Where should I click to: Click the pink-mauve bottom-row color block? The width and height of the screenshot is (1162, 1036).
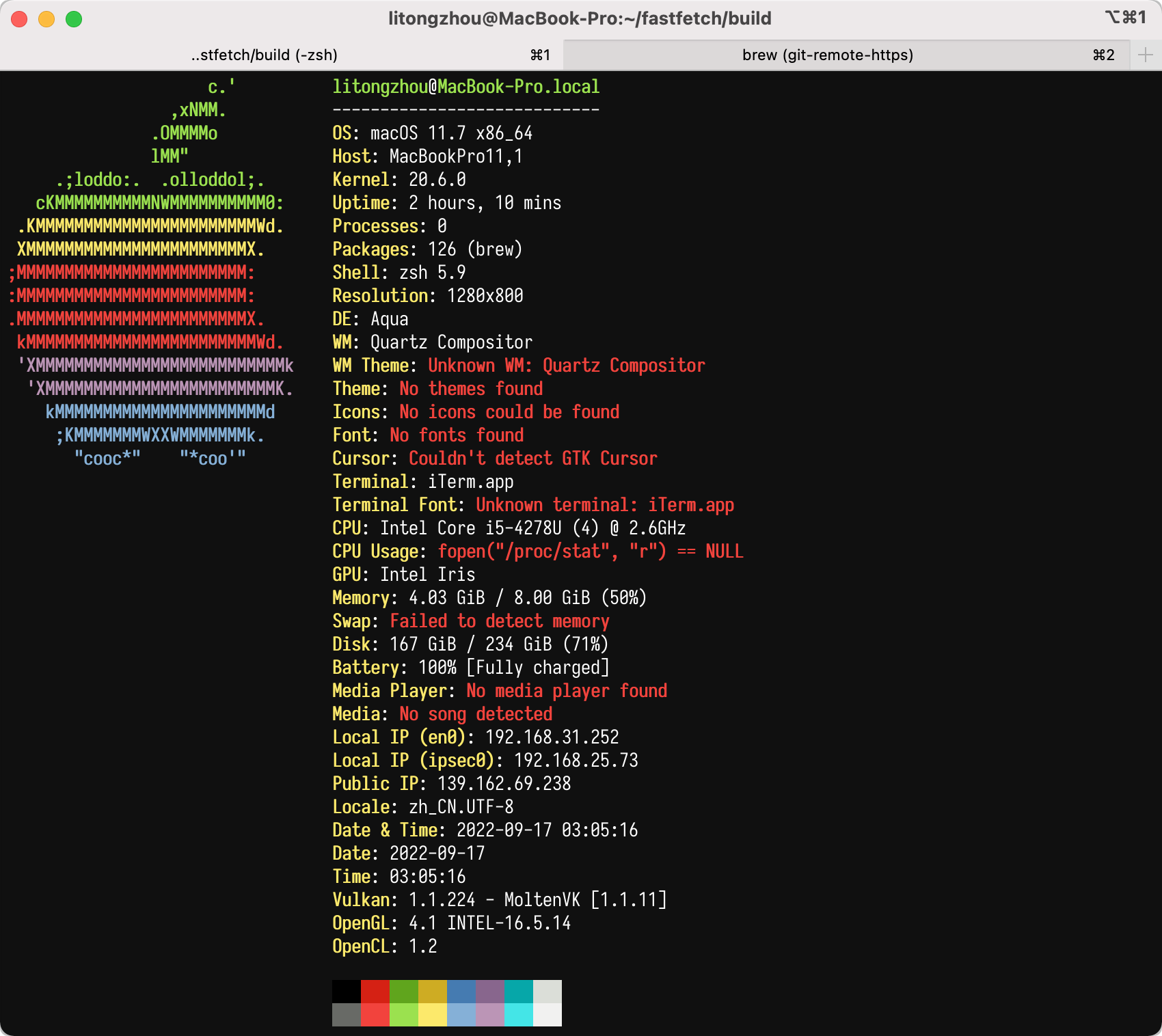point(490,1015)
